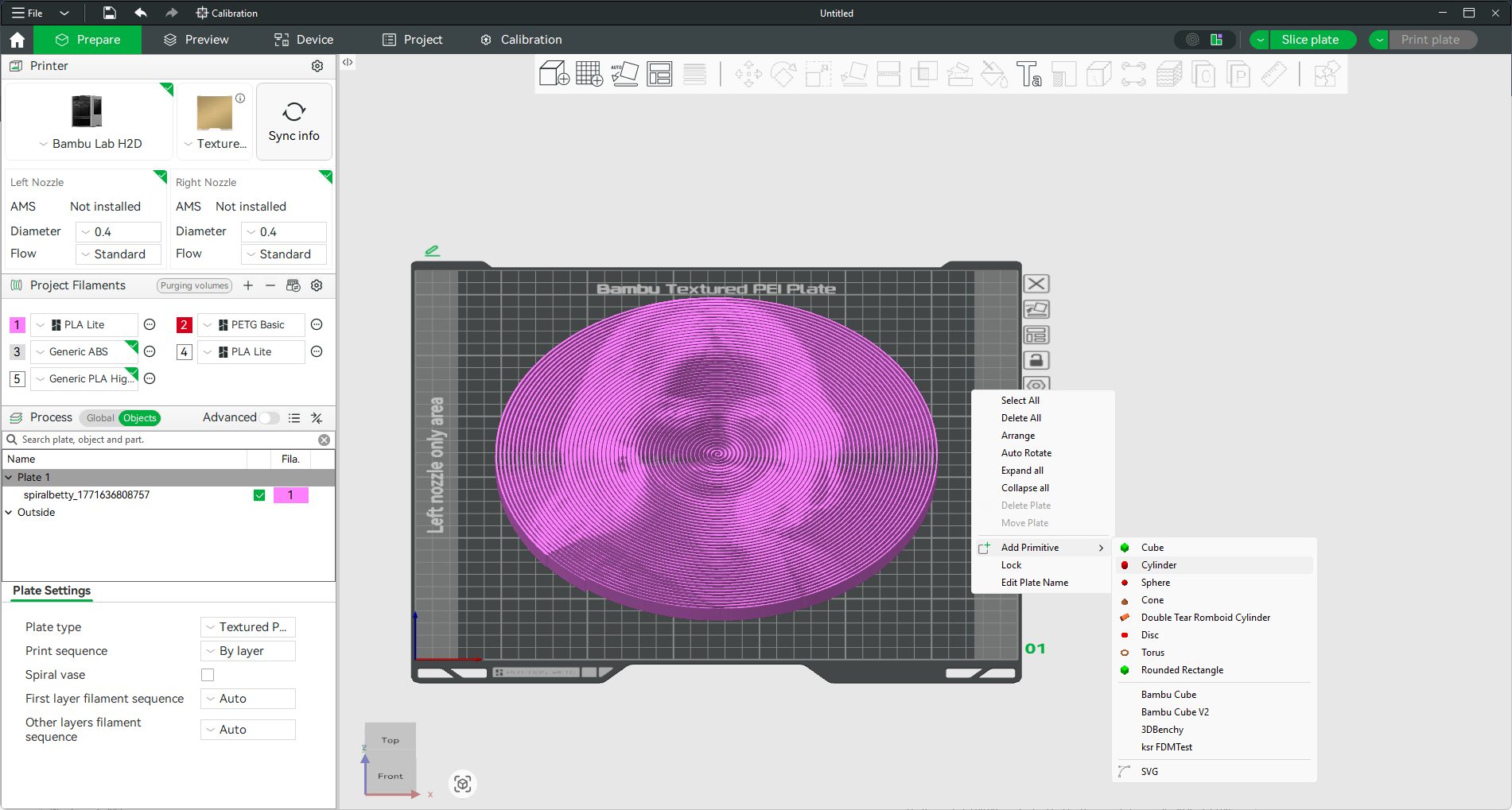Click the Arrange all objects icon
Viewport: 1512px width, 810px height.
coord(659,74)
